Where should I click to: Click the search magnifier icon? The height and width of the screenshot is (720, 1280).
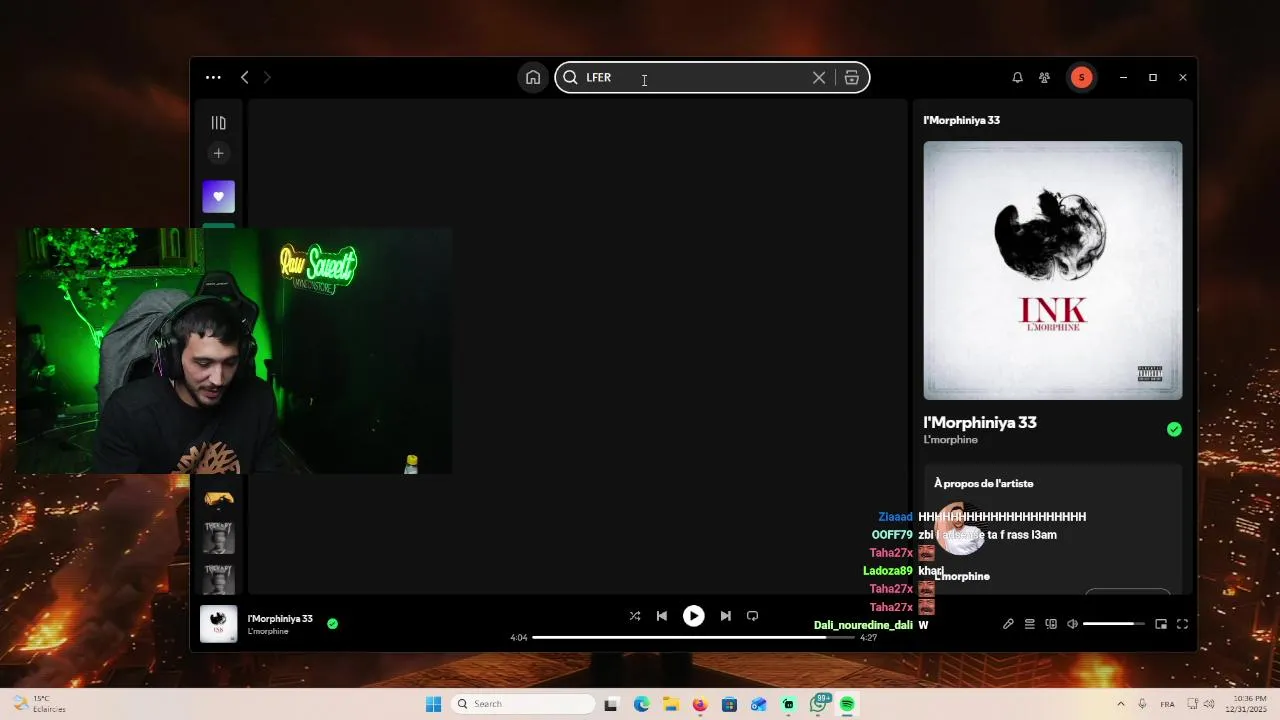(x=570, y=77)
